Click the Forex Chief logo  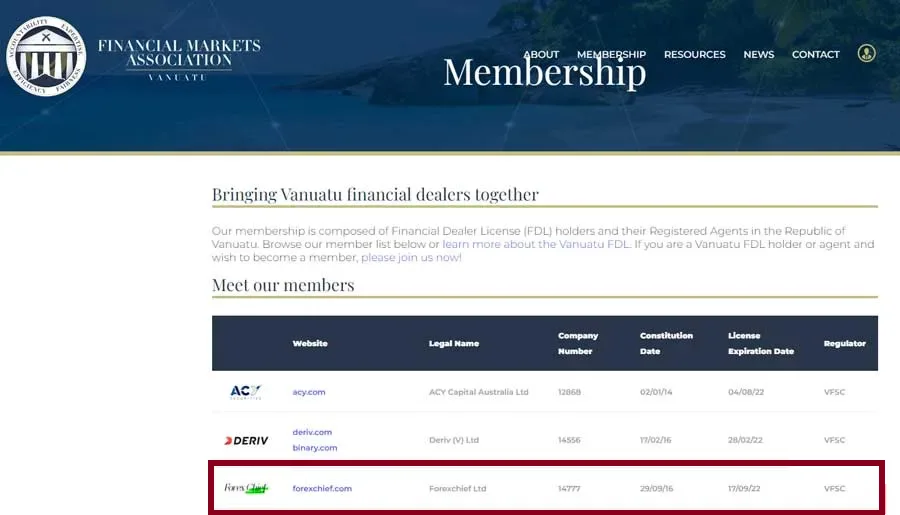click(x=246, y=488)
